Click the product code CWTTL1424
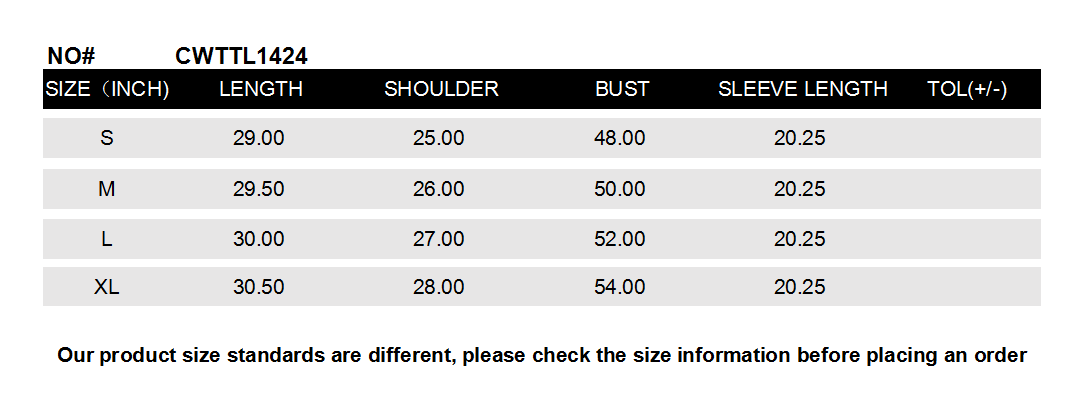Viewport: 1085px width, 418px height. (x=241, y=56)
